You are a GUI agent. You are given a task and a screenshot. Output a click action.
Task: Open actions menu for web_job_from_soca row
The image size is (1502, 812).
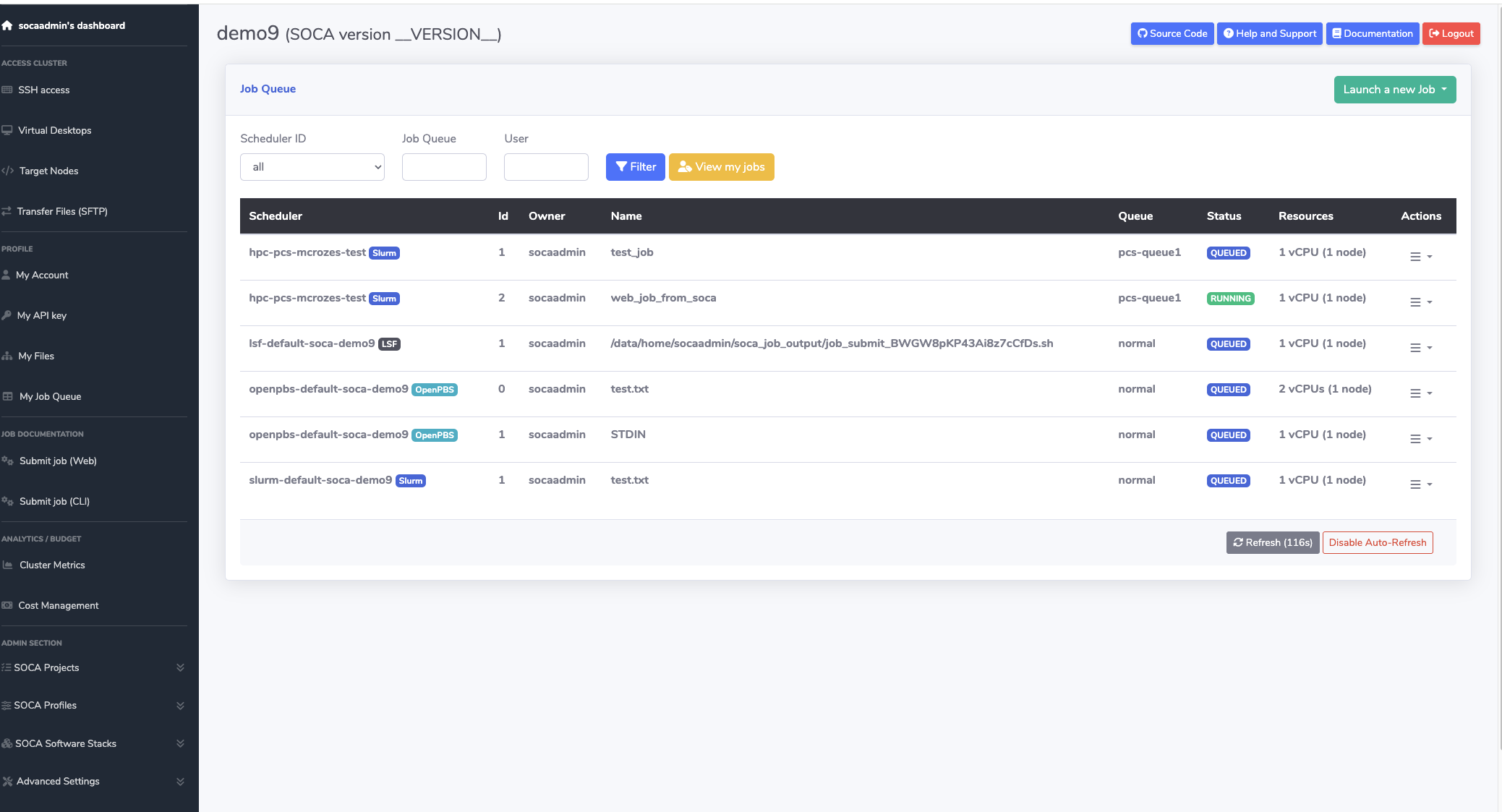(1420, 302)
